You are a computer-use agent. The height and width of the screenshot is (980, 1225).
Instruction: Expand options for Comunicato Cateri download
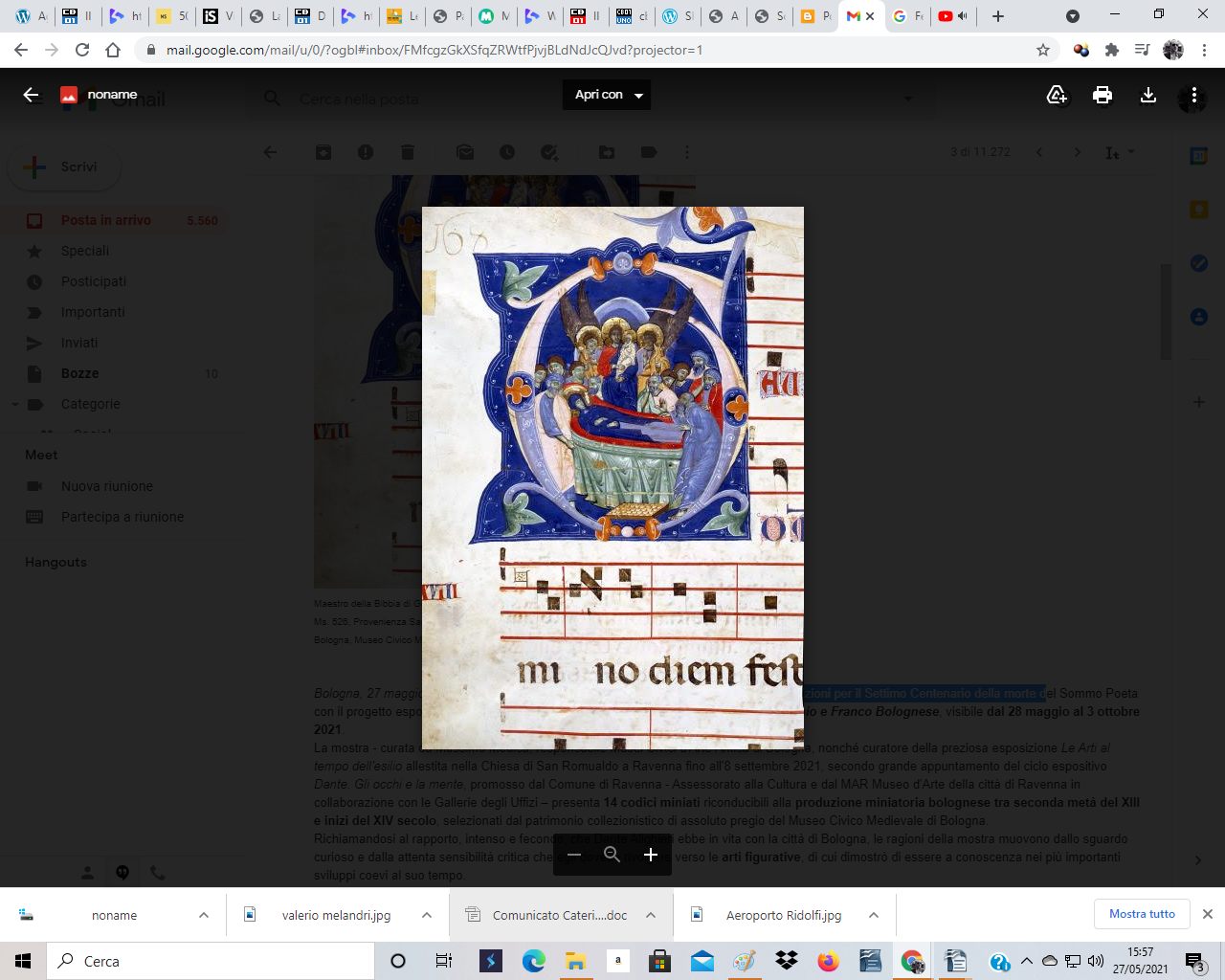click(x=651, y=915)
